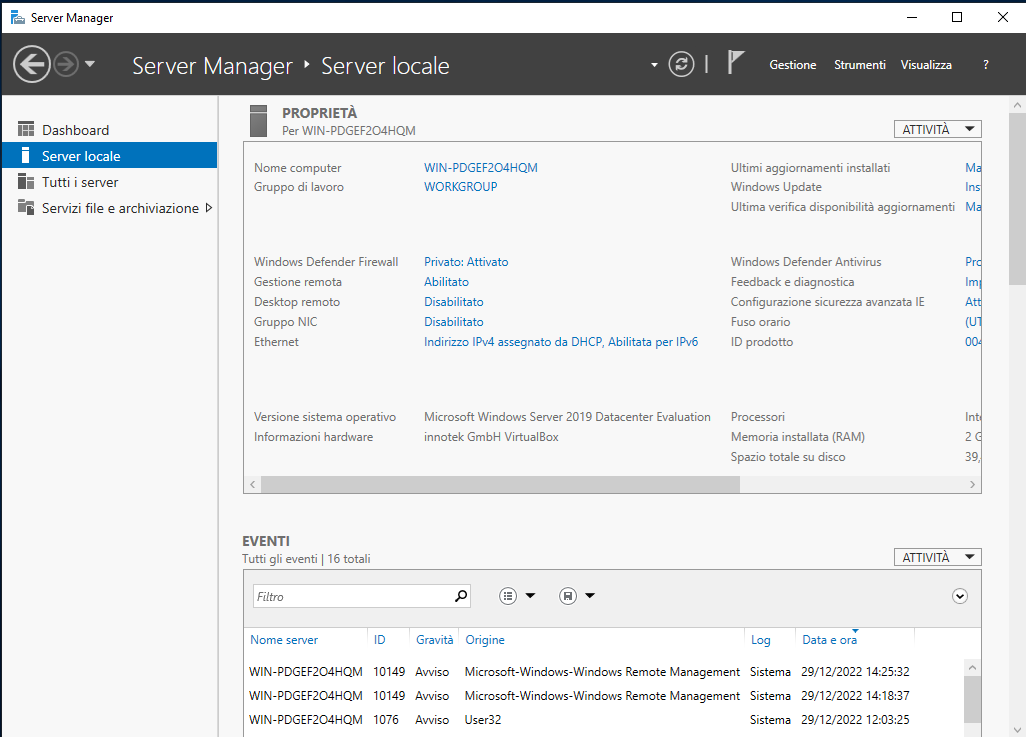Viewport: 1026px width, 737px height.
Task: Sort by the Gravità column header
Action: point(434,639)
